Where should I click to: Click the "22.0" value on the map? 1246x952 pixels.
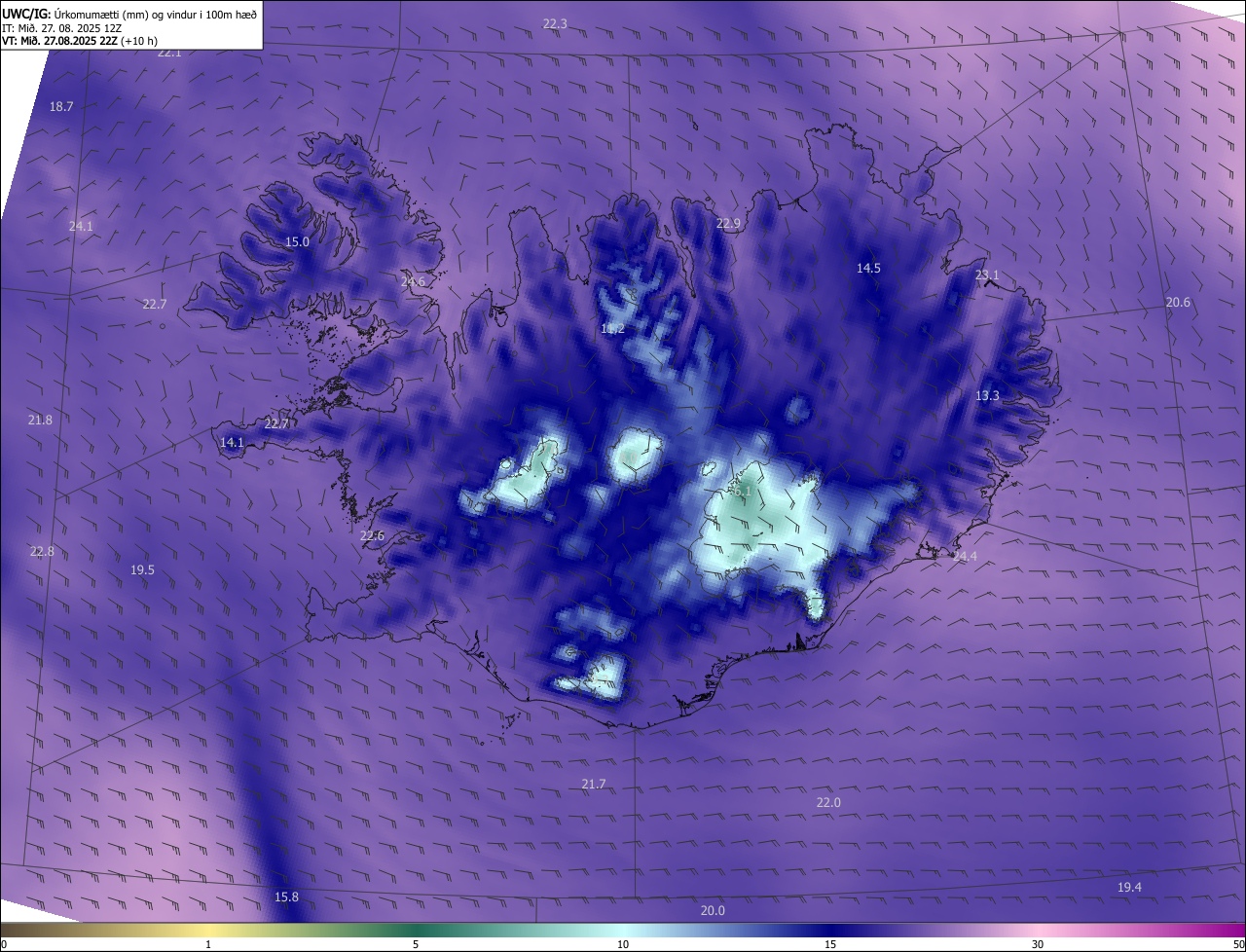click(x=828, y=802)
